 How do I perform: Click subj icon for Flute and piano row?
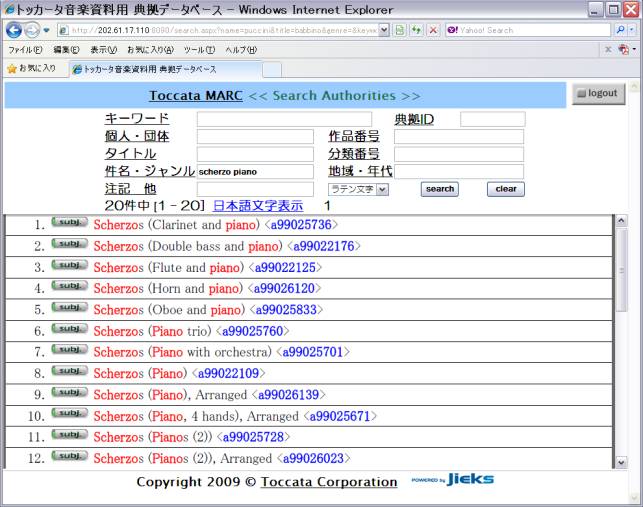click(69, 265)
